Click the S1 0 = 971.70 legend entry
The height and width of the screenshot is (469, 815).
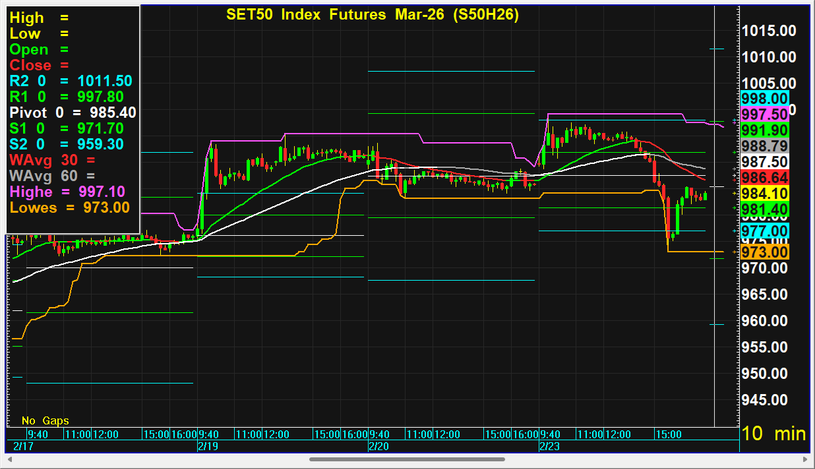tap(66, 129)
